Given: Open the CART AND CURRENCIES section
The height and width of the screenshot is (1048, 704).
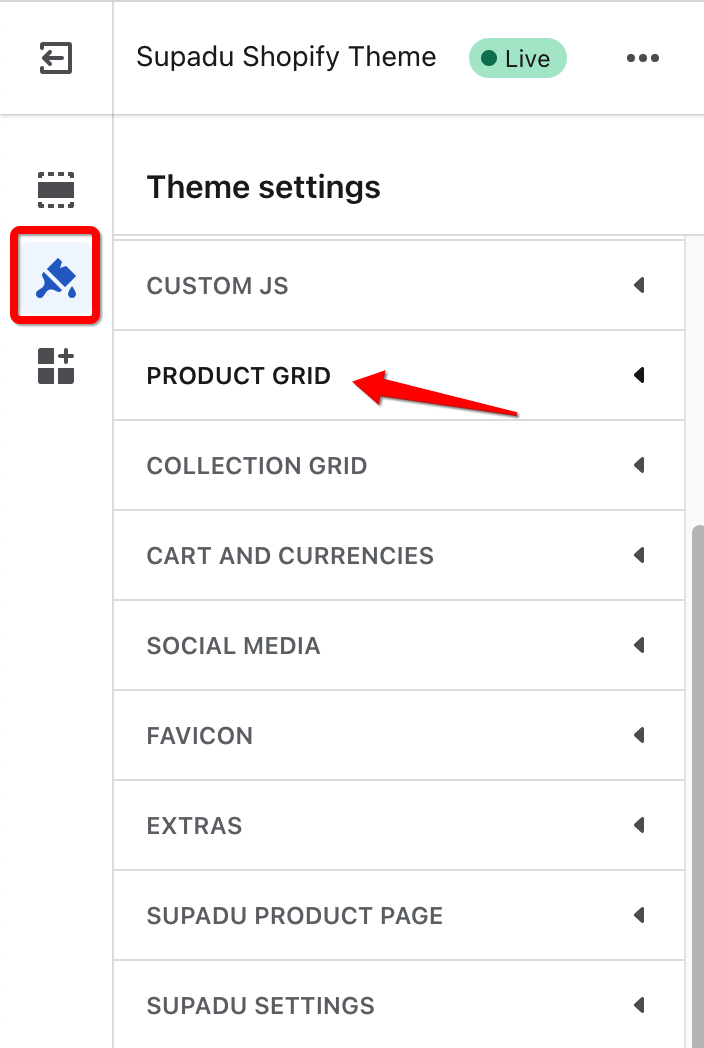Looking at the screenshot, I should 399,555.
